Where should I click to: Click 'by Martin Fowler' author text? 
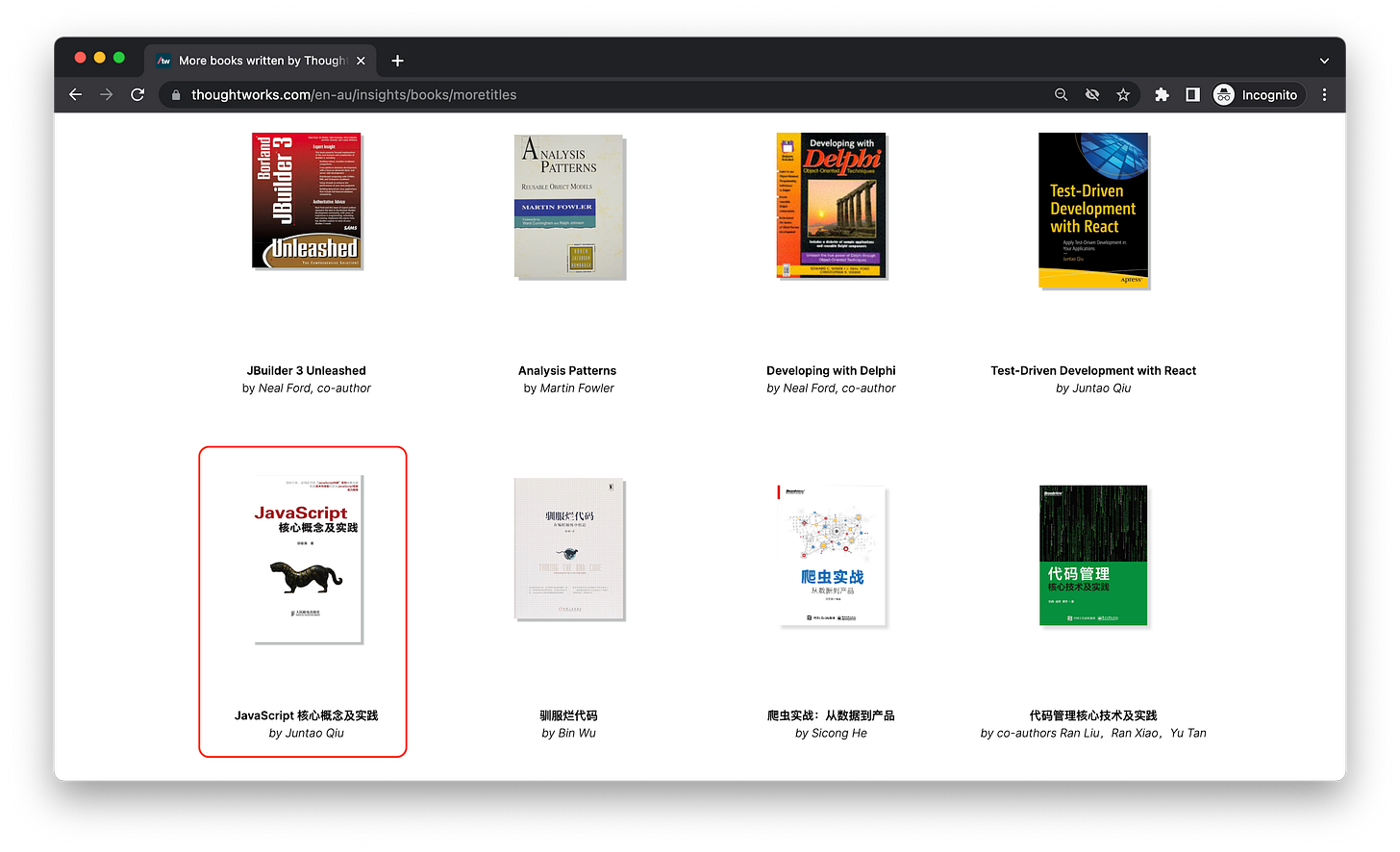568,388
